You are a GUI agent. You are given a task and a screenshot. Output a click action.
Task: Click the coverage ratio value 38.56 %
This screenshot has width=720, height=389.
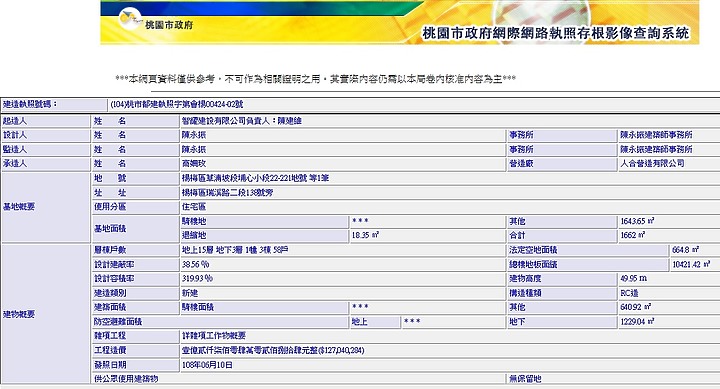(x=196, y=265)
